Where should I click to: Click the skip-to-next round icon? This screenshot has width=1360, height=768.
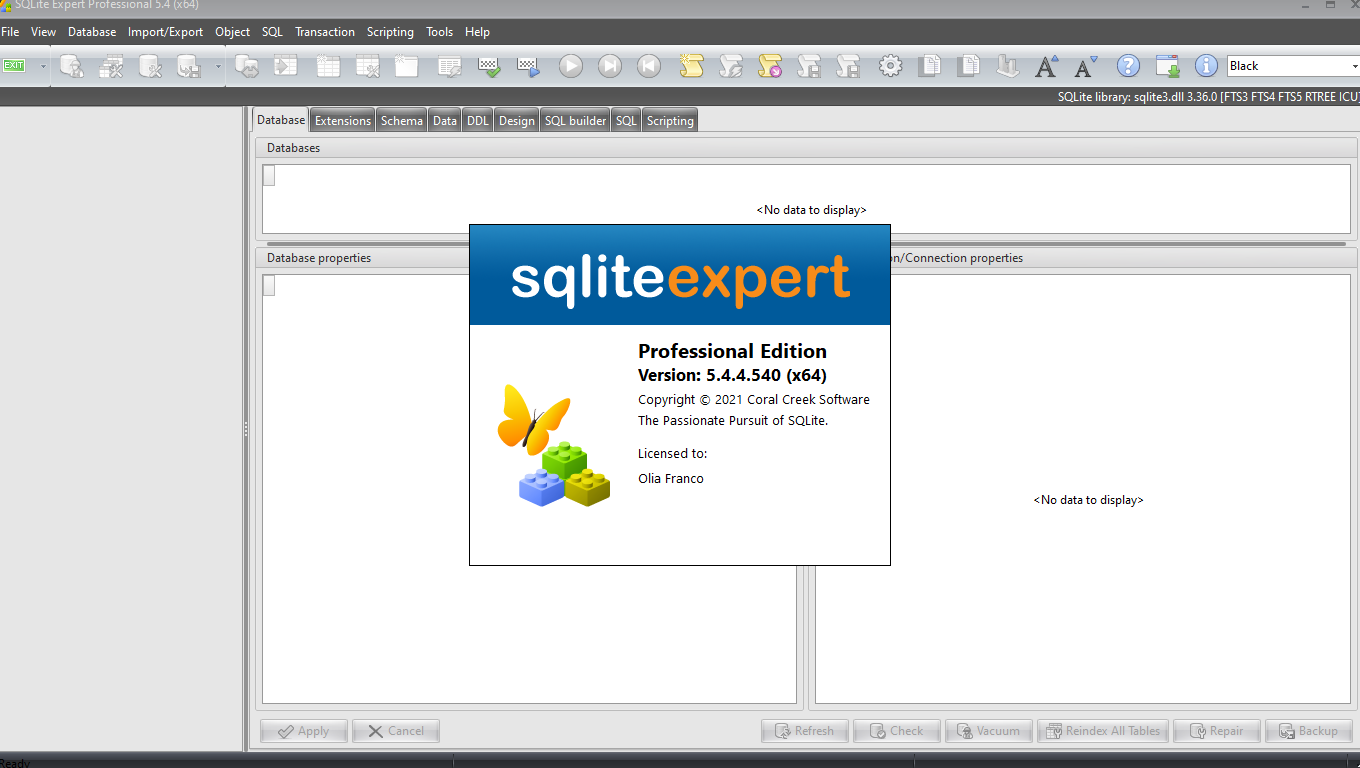tap(610, 66)
